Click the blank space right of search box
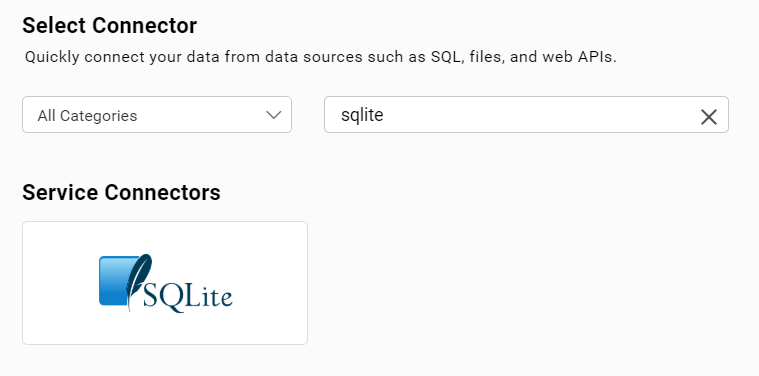 click(x=744, y=115)
